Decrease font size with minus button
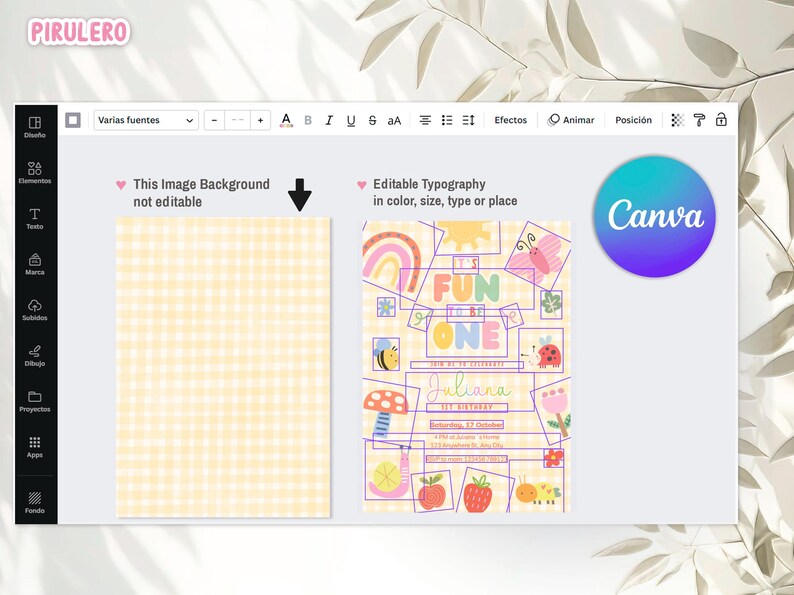 point(214,120)
